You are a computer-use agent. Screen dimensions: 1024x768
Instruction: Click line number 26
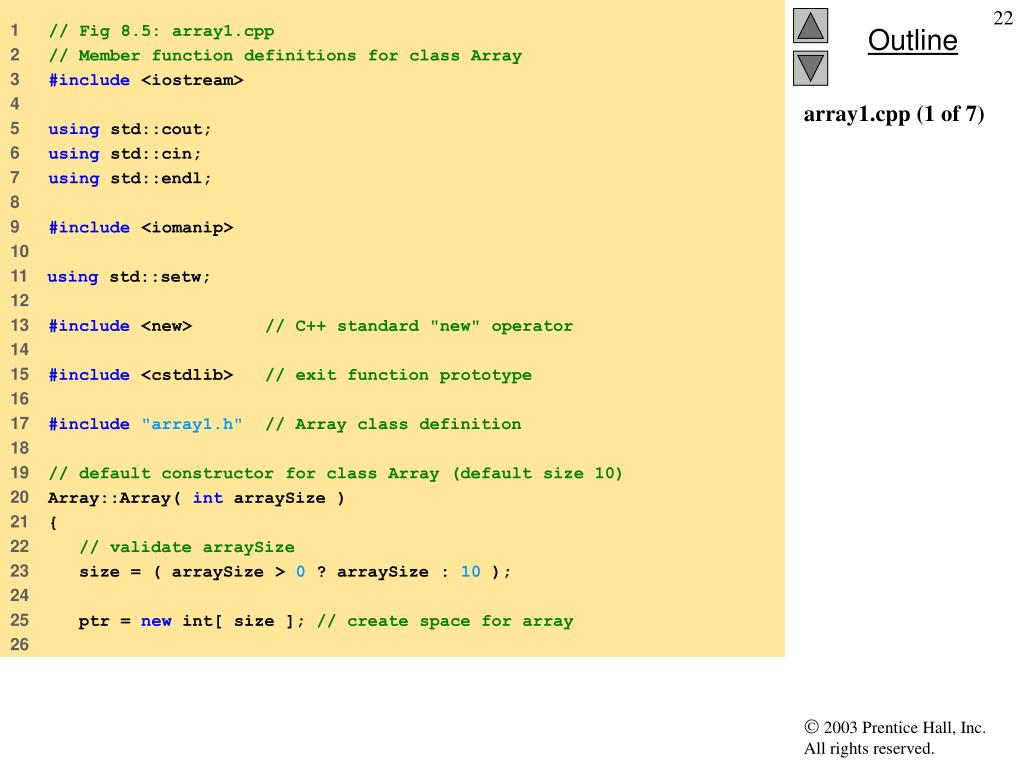click(x=19, y=645)
